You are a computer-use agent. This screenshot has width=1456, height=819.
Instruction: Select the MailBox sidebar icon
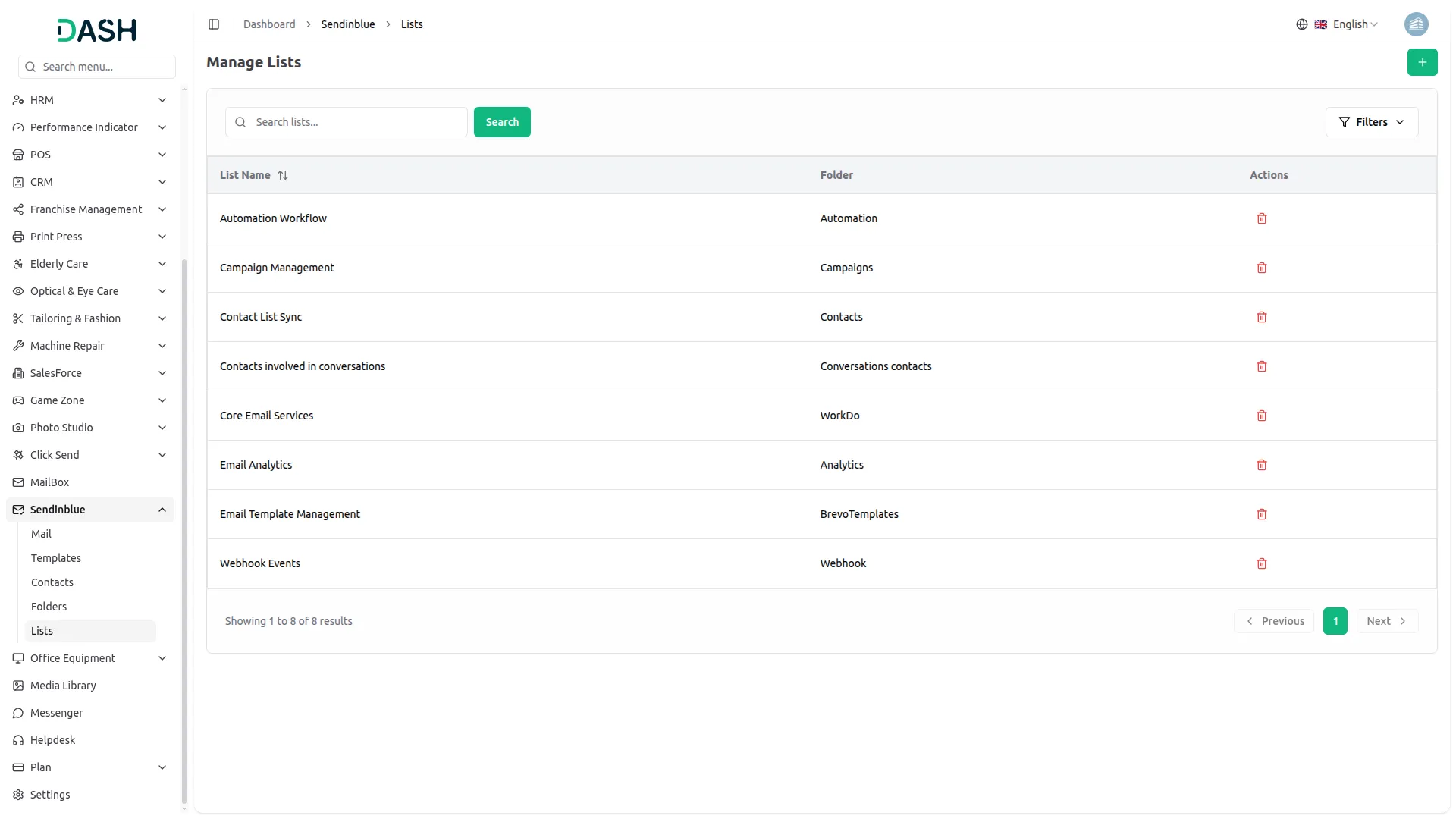17,482
